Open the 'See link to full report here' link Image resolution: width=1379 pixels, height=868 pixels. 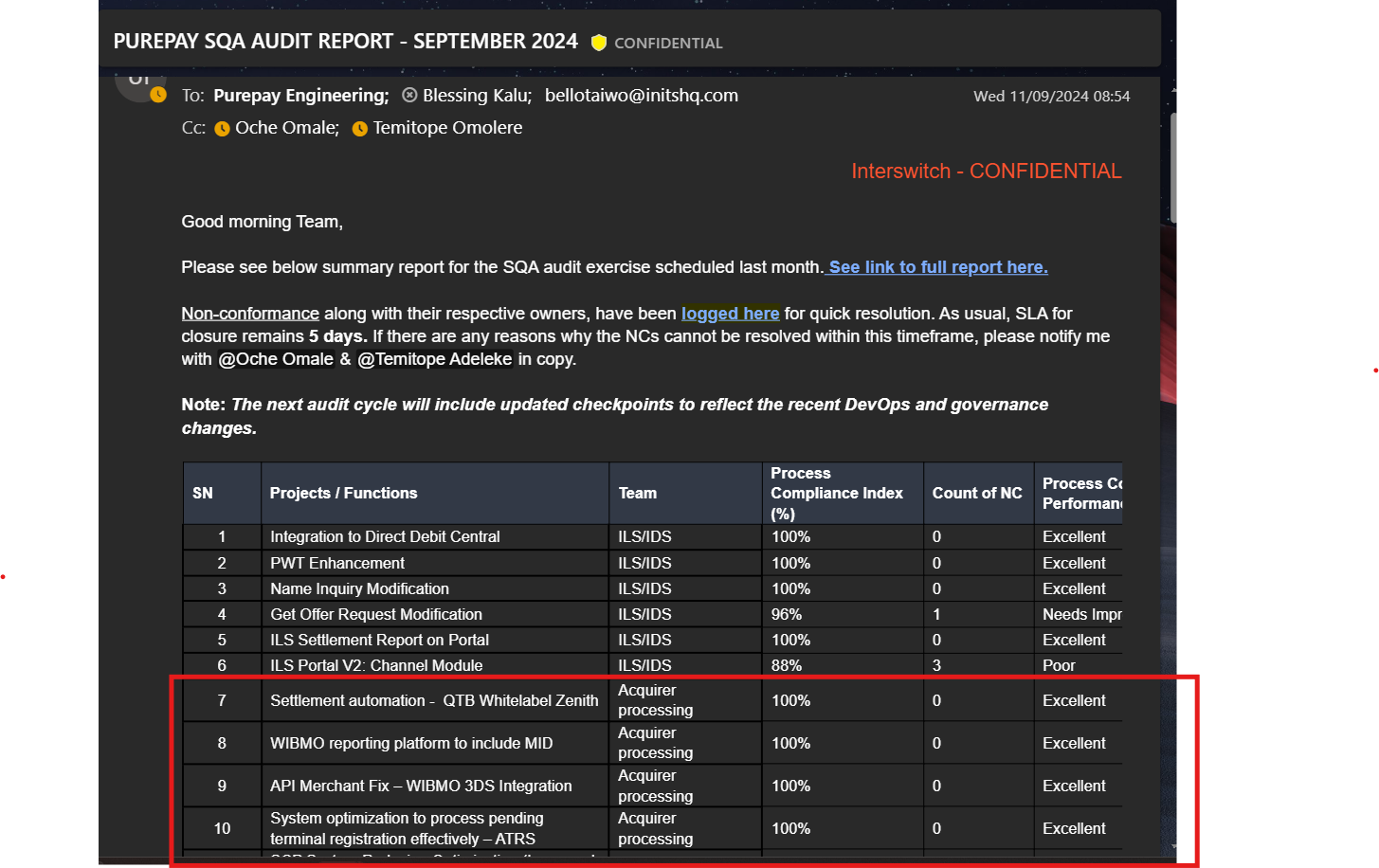point(937,267)
